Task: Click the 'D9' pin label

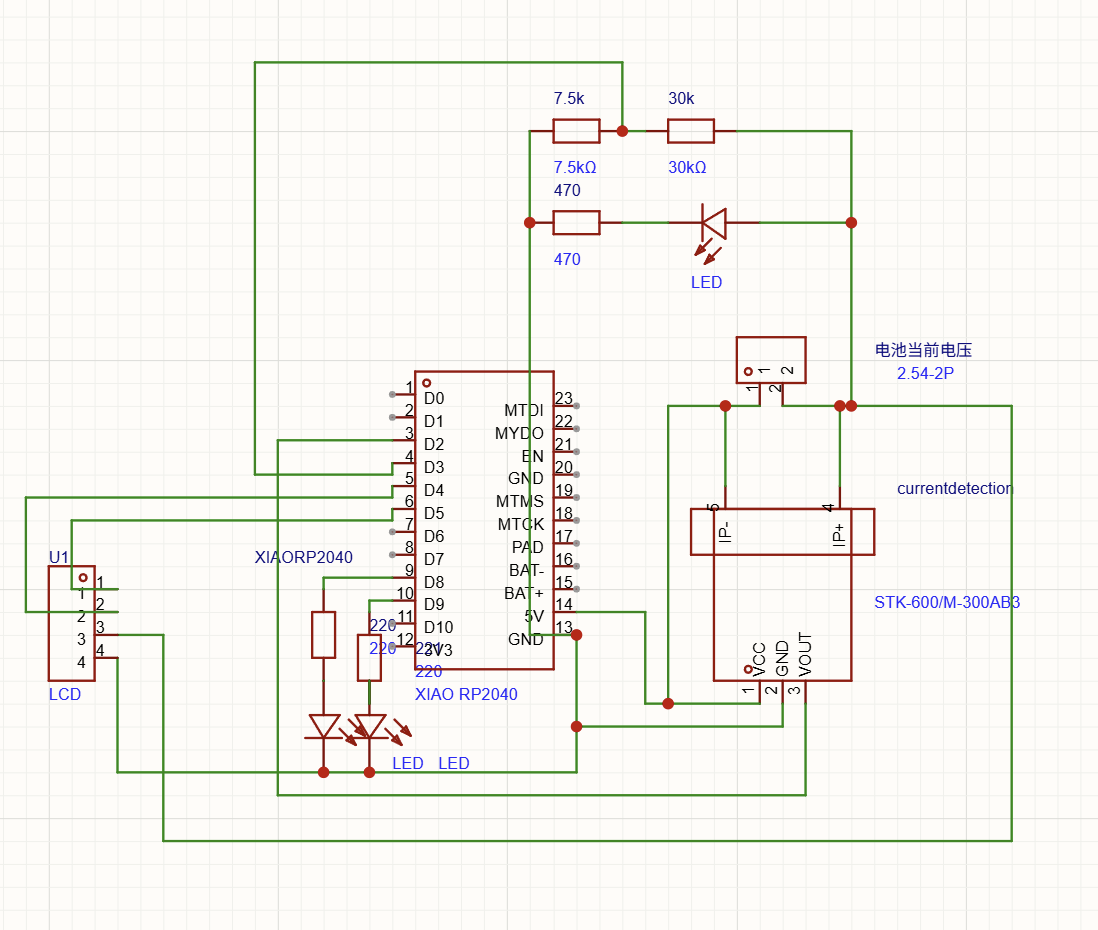Action: point(434,604)
